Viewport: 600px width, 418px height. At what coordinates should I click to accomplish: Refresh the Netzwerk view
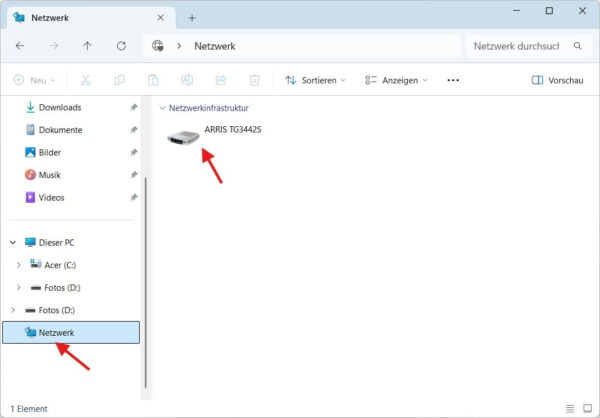121,46
